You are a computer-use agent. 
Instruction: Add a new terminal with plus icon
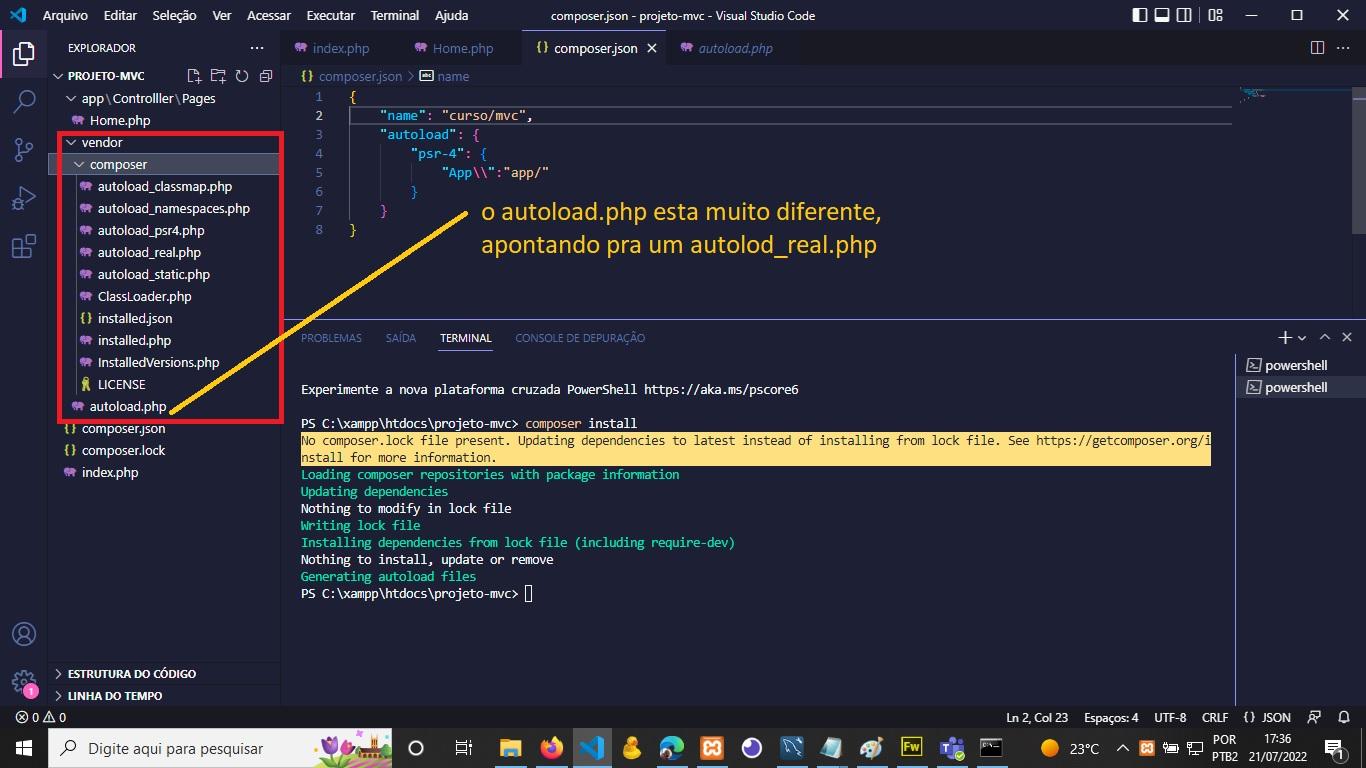pos(1285,338)
